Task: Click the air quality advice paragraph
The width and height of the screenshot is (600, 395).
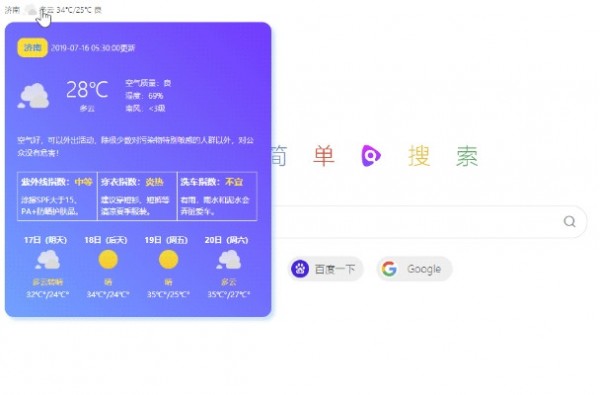Action: [135, 146]
